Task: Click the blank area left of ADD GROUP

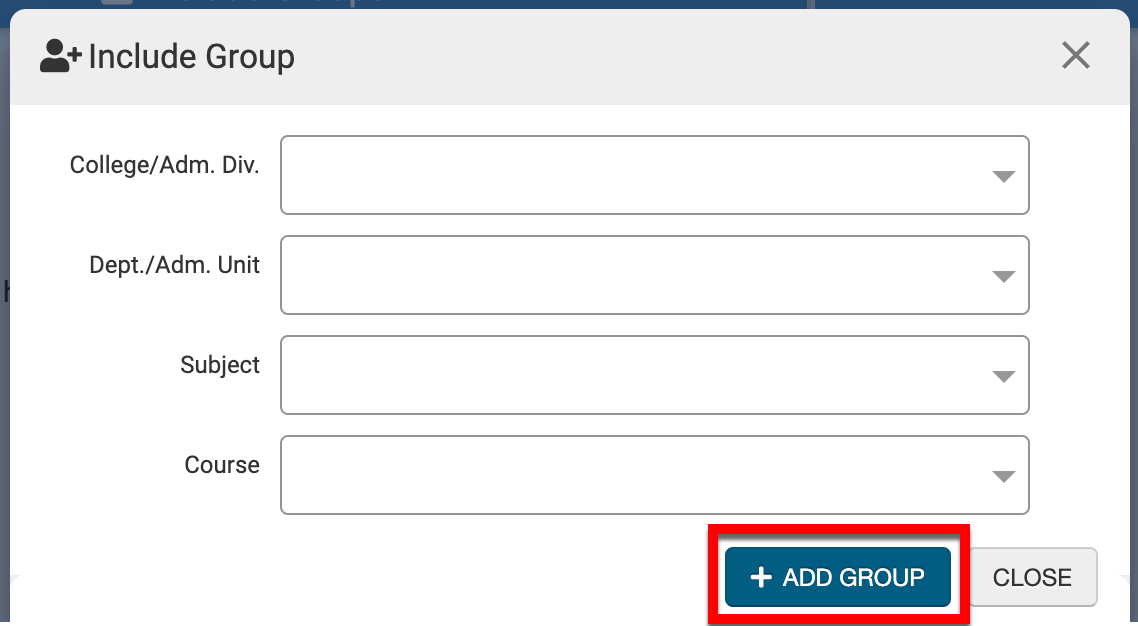Action: coord(400,575)
